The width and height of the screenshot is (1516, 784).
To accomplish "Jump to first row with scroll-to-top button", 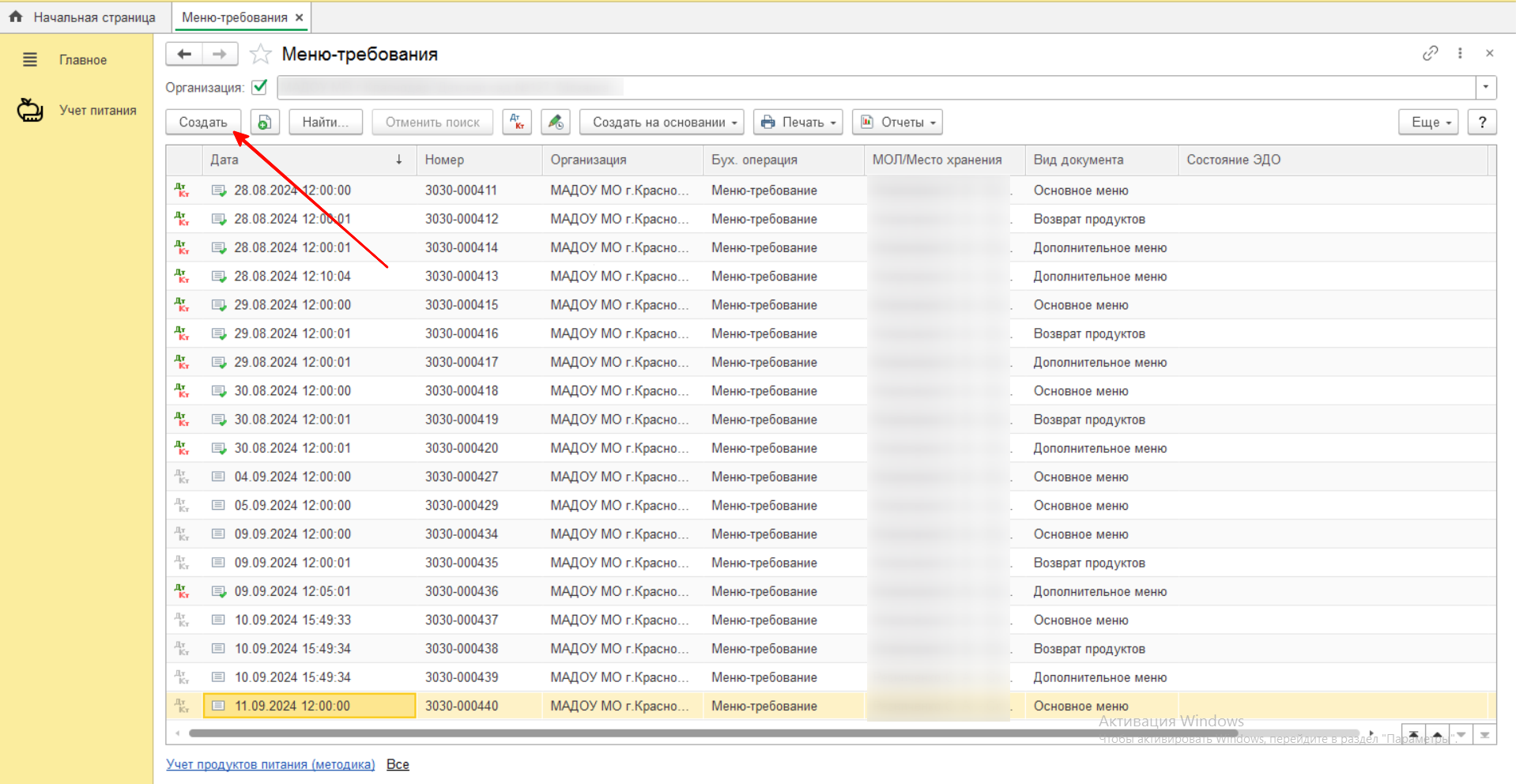I will coord(1413,735).
